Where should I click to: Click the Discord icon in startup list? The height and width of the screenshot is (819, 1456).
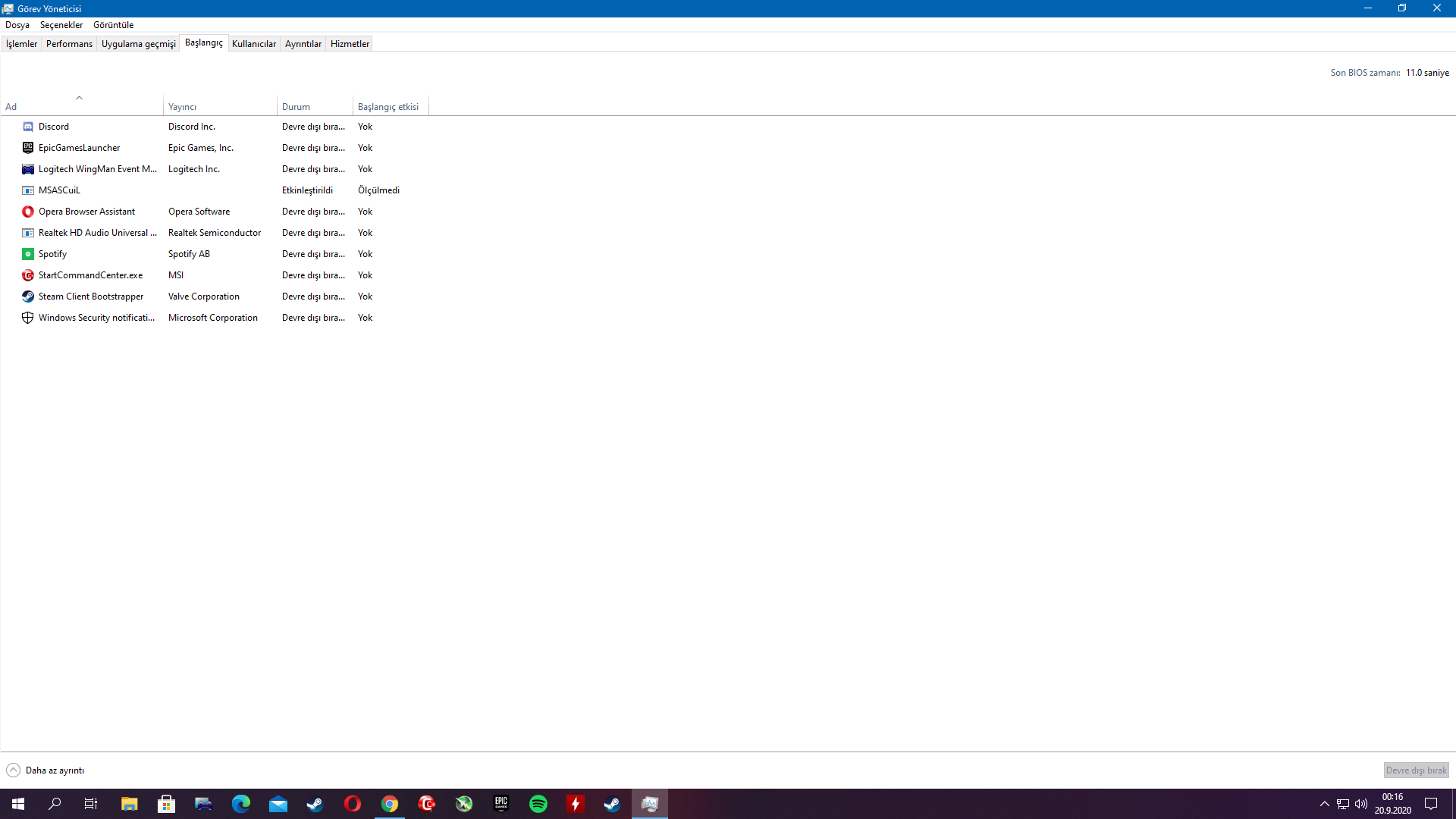(28, 127)
